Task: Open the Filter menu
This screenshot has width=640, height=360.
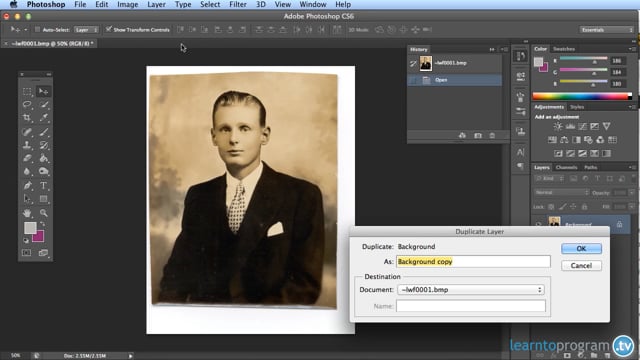Action: 238,4
